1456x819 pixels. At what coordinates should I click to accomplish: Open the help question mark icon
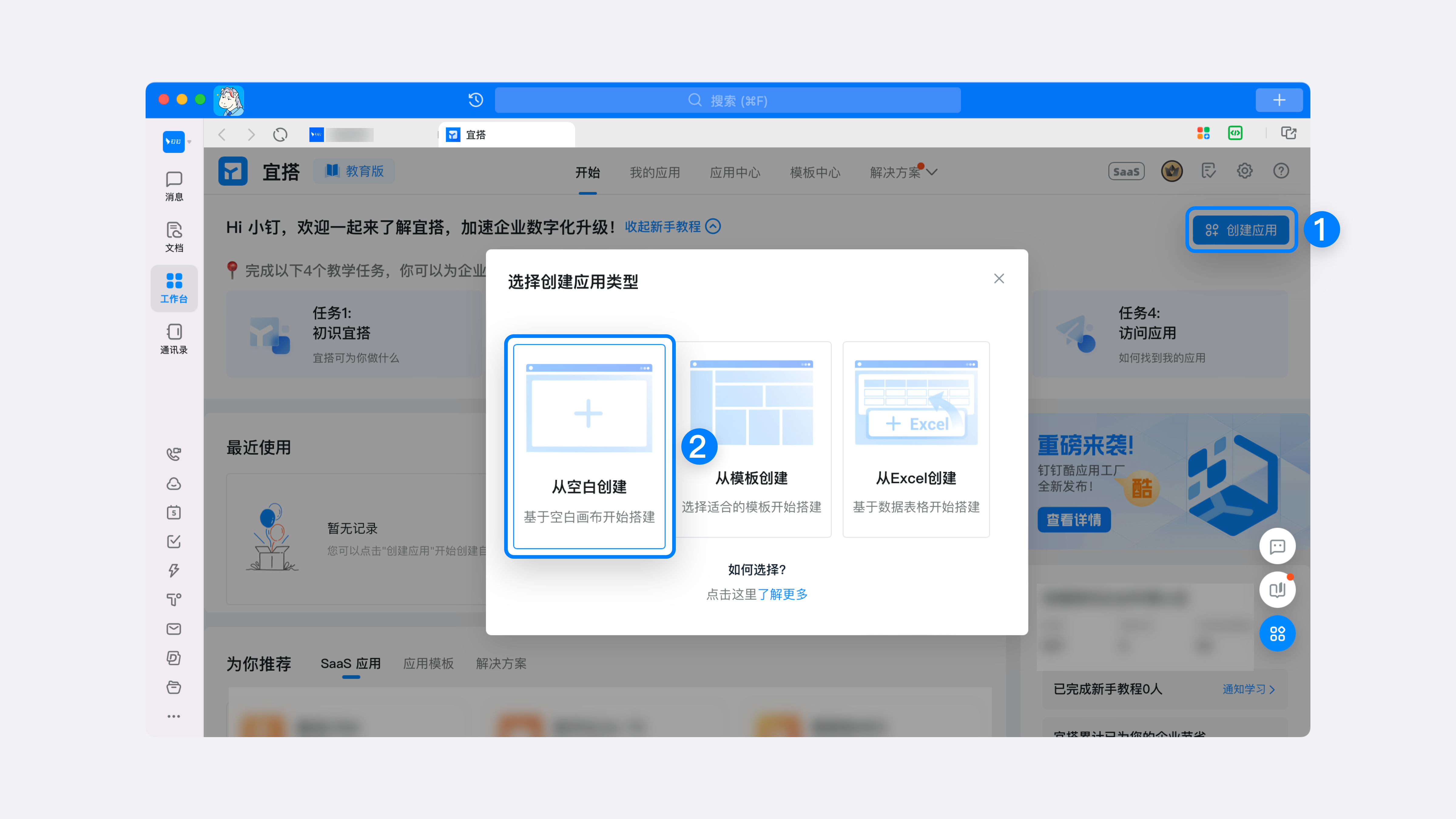(1281, 171)
